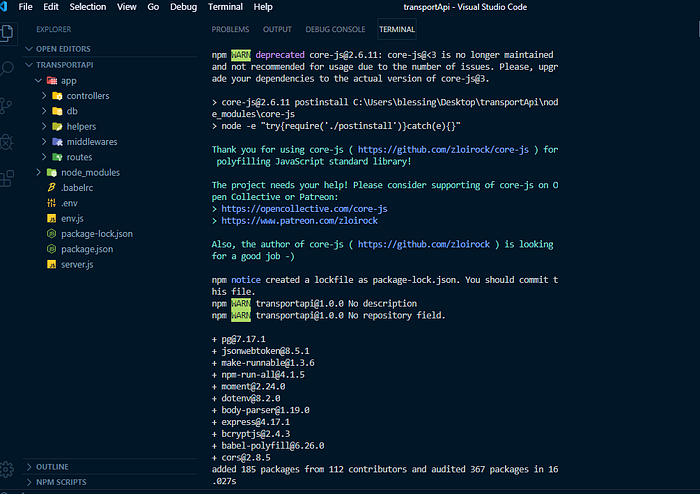The height and width of the screenshot is (494, 700).
Task: Select the package-lock.json file name
Action: coord(97,234)
